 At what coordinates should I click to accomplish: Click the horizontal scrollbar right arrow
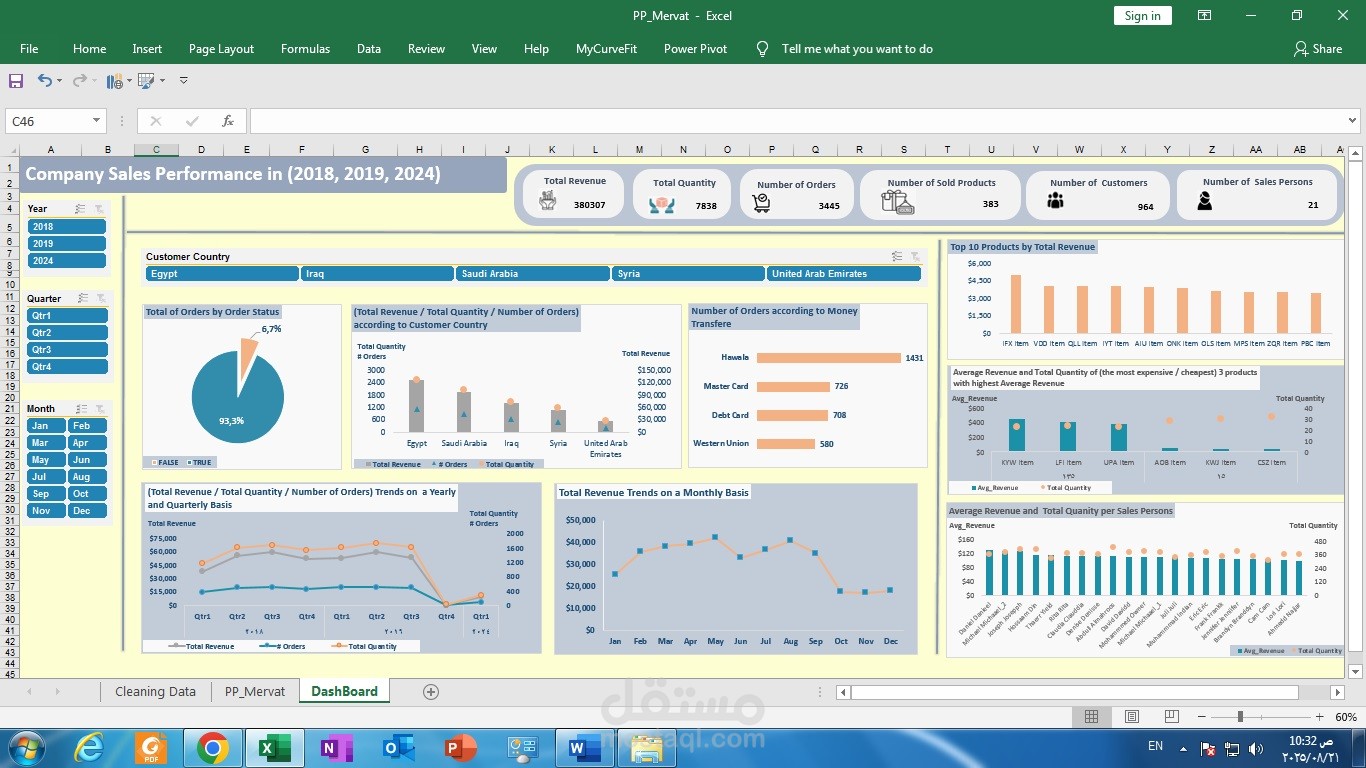(x=1338, y=692)
